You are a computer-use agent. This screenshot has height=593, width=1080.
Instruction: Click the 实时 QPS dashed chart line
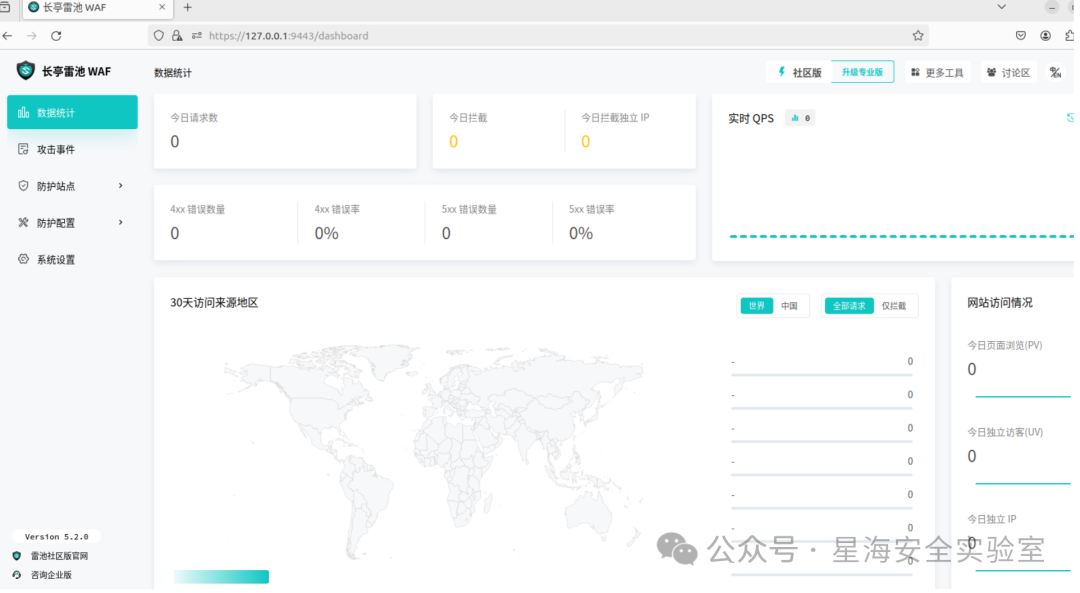[x=901, y=236]
